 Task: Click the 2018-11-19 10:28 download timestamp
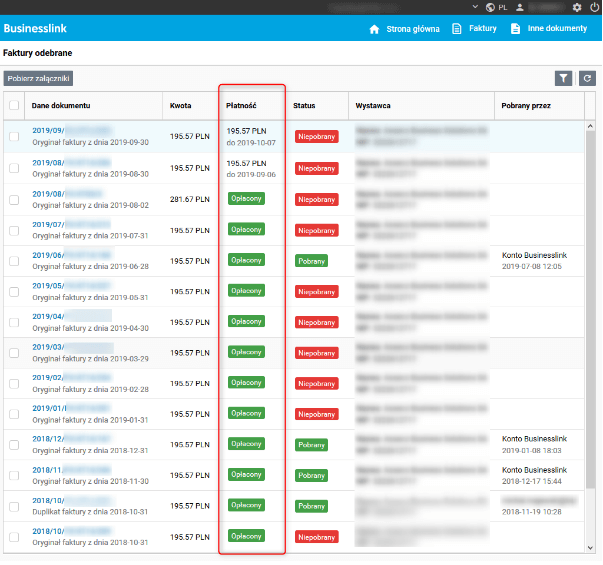pyautogui.click(x=531, y=512)
